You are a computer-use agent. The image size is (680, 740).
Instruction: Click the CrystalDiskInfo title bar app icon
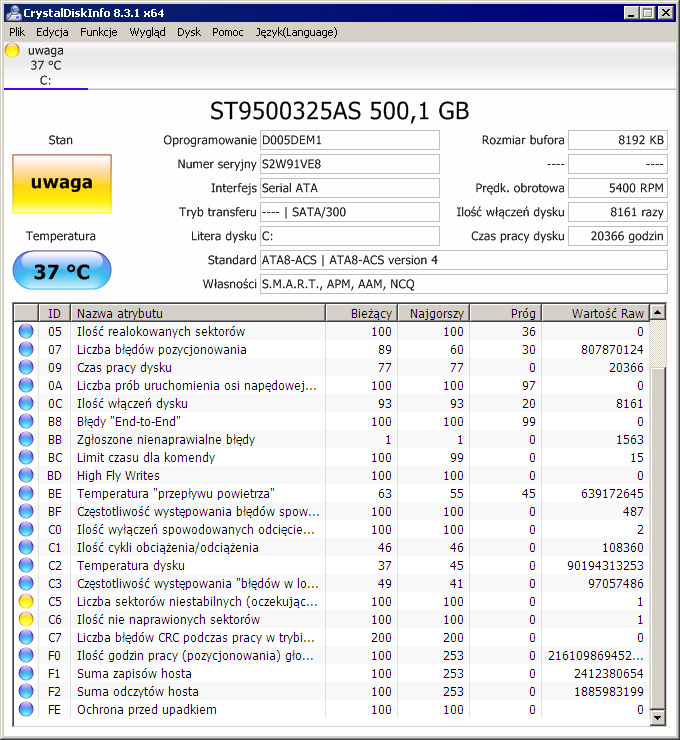(14, 13)
